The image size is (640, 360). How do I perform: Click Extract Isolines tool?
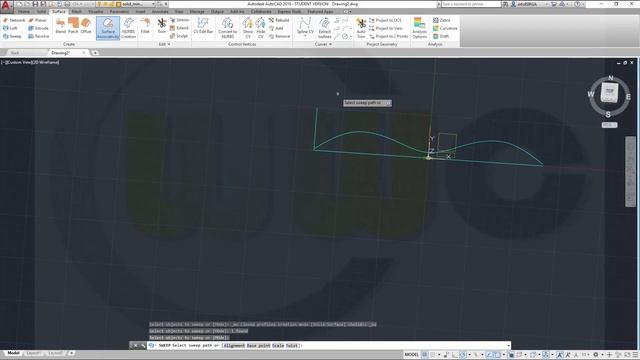324,28
